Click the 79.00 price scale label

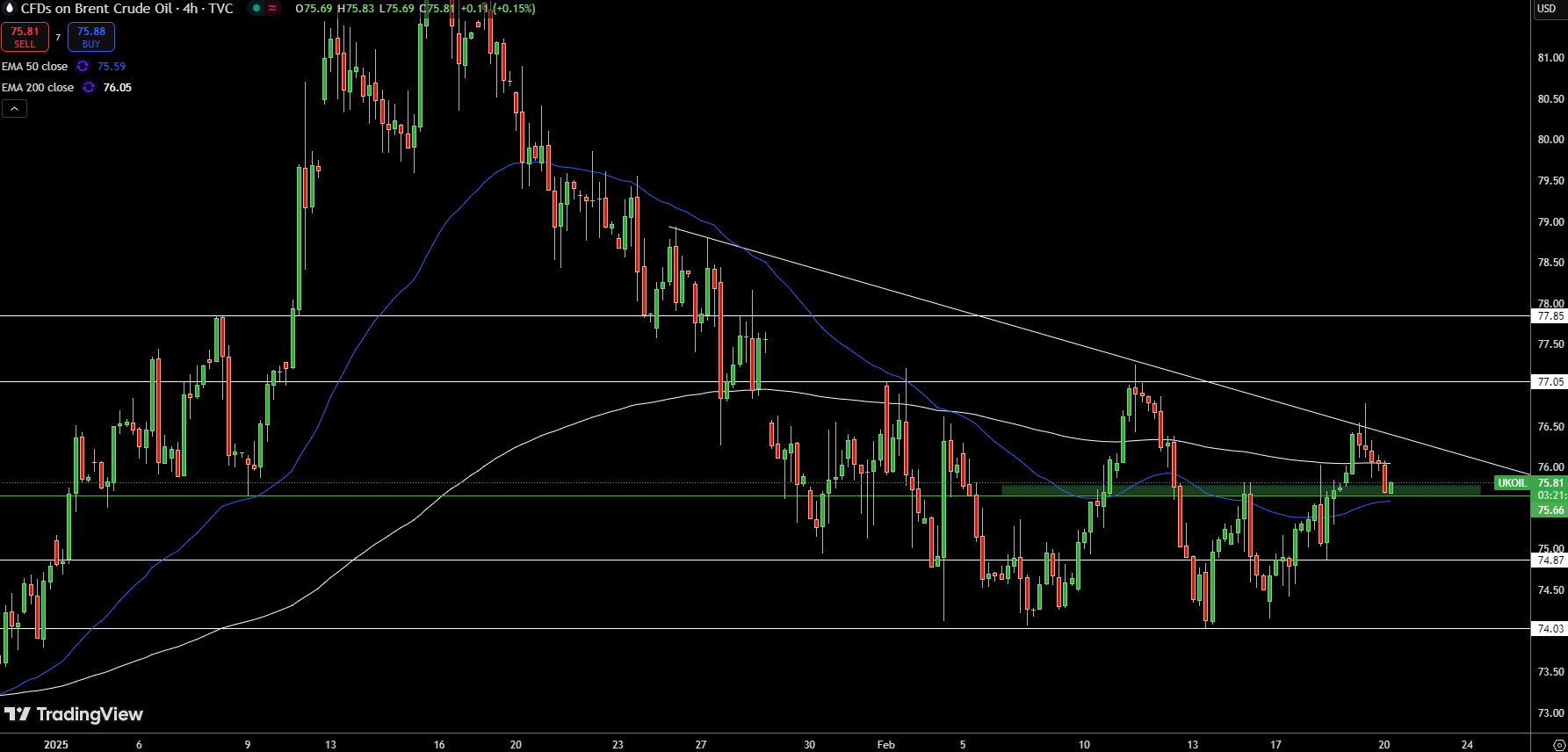1550,222
